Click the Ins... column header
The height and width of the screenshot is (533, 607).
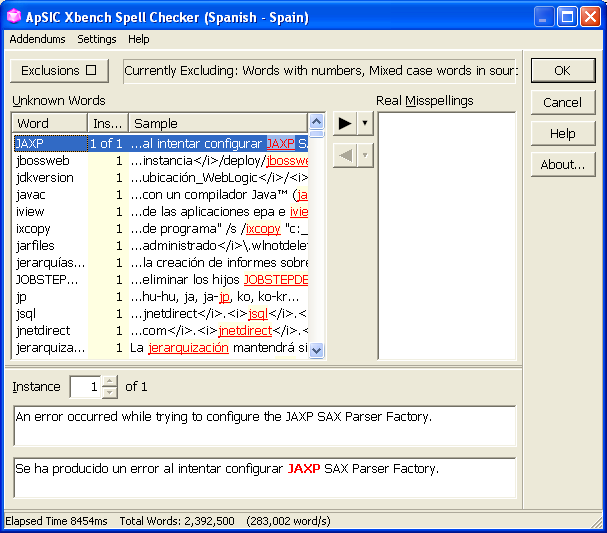click(x=108, y=123)
